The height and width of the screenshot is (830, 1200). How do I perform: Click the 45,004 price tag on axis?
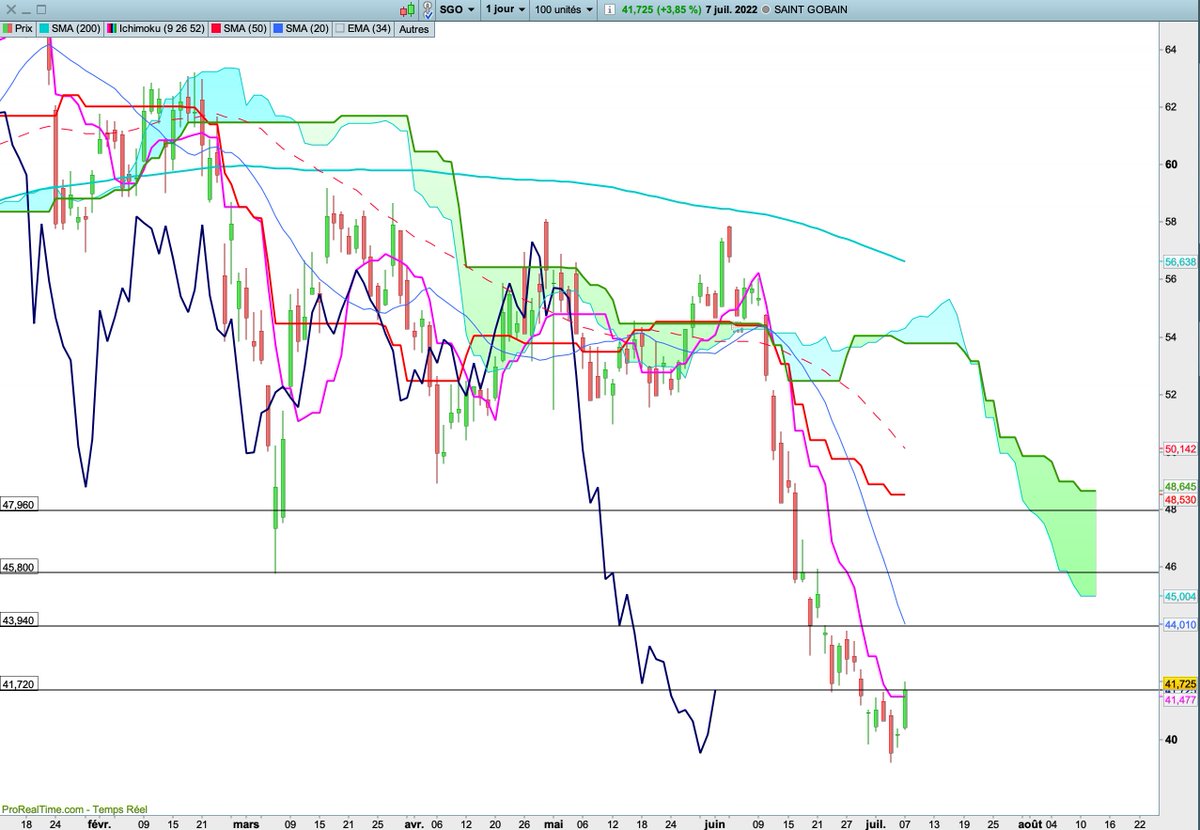tap(1181, 596)
